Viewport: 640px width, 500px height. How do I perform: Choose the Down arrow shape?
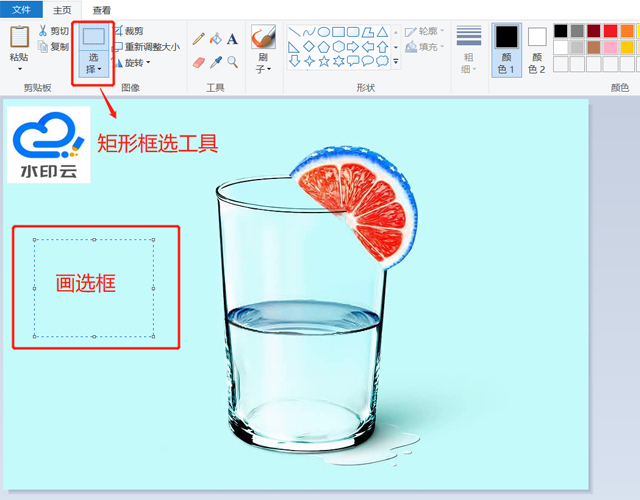click(x=294, y=61)
